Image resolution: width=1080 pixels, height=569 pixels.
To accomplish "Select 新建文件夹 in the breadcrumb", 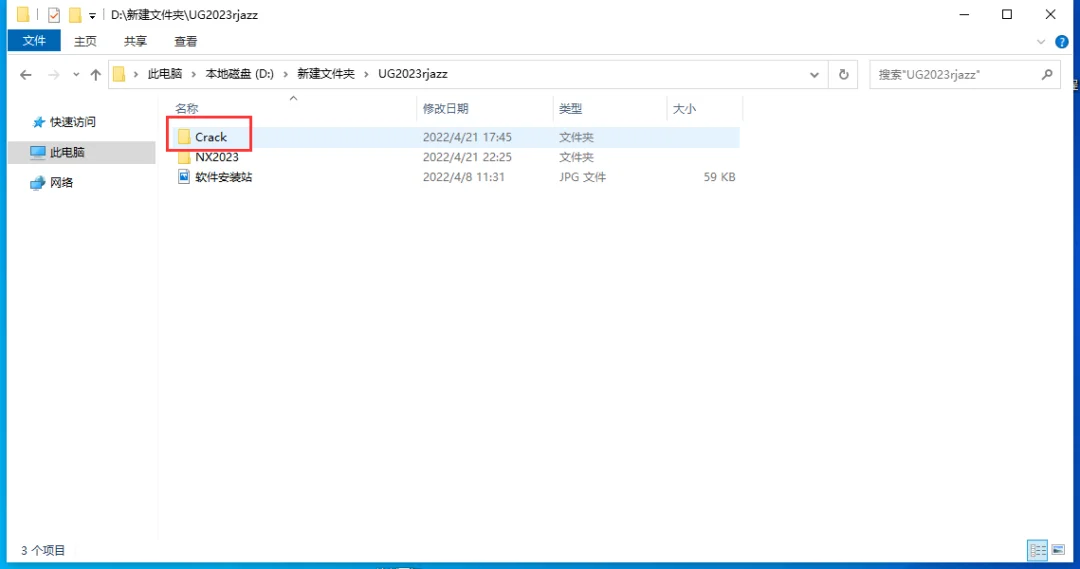I will (326, 74).
